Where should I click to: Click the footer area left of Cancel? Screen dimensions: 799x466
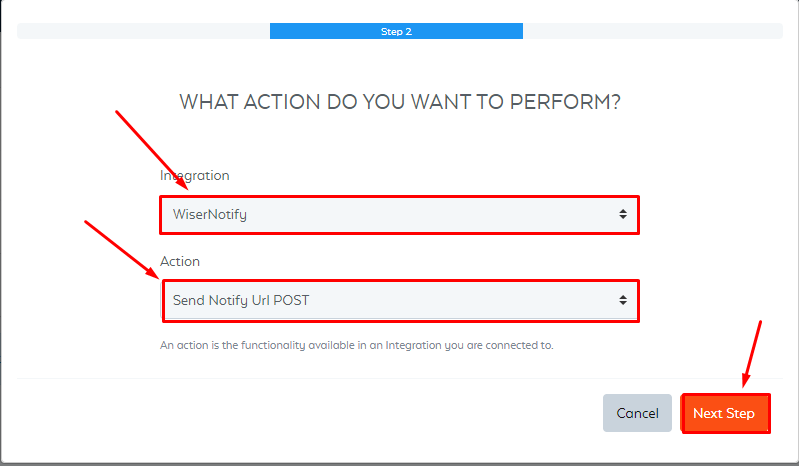[300, 413]
